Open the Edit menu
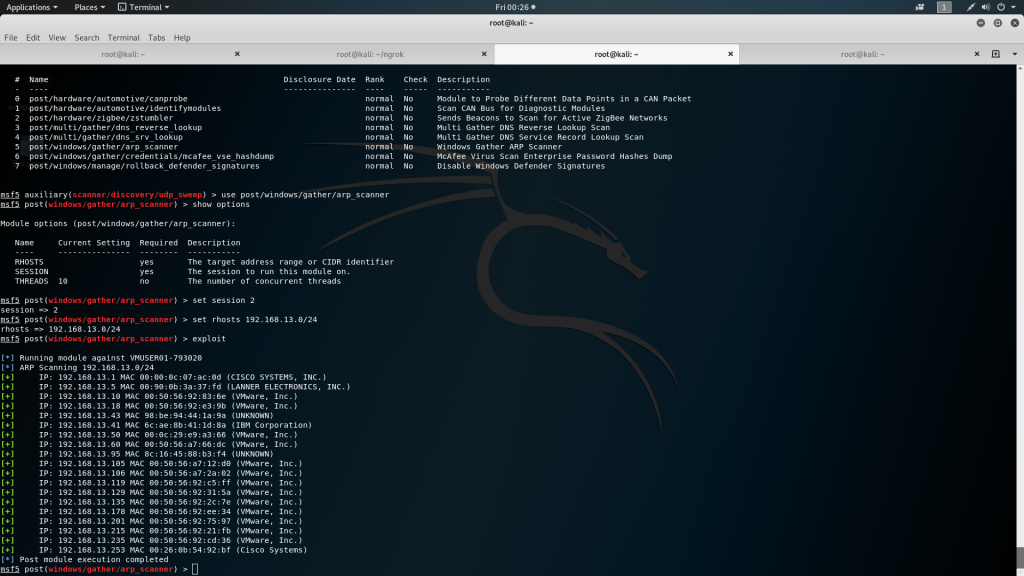Image resolution: width=1024 pixels, height=576 pixels. (33, 38)
